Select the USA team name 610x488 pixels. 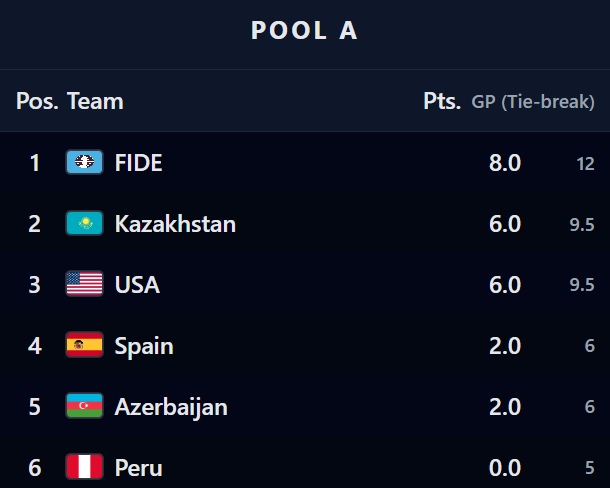point(137,284)
